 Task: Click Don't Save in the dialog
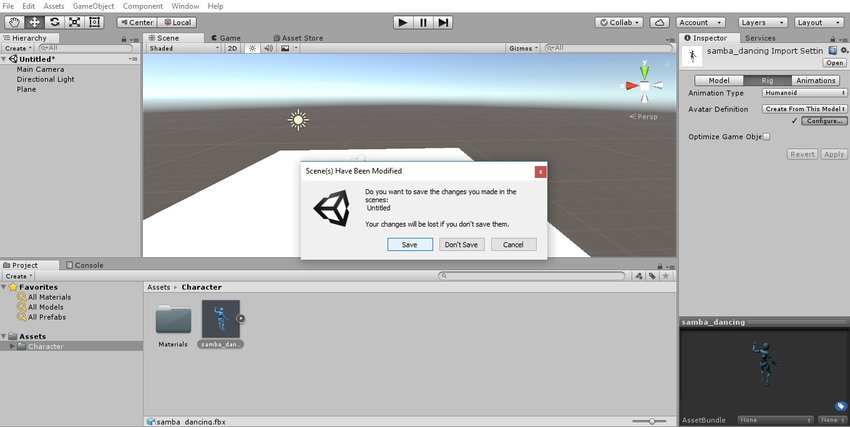461,244
